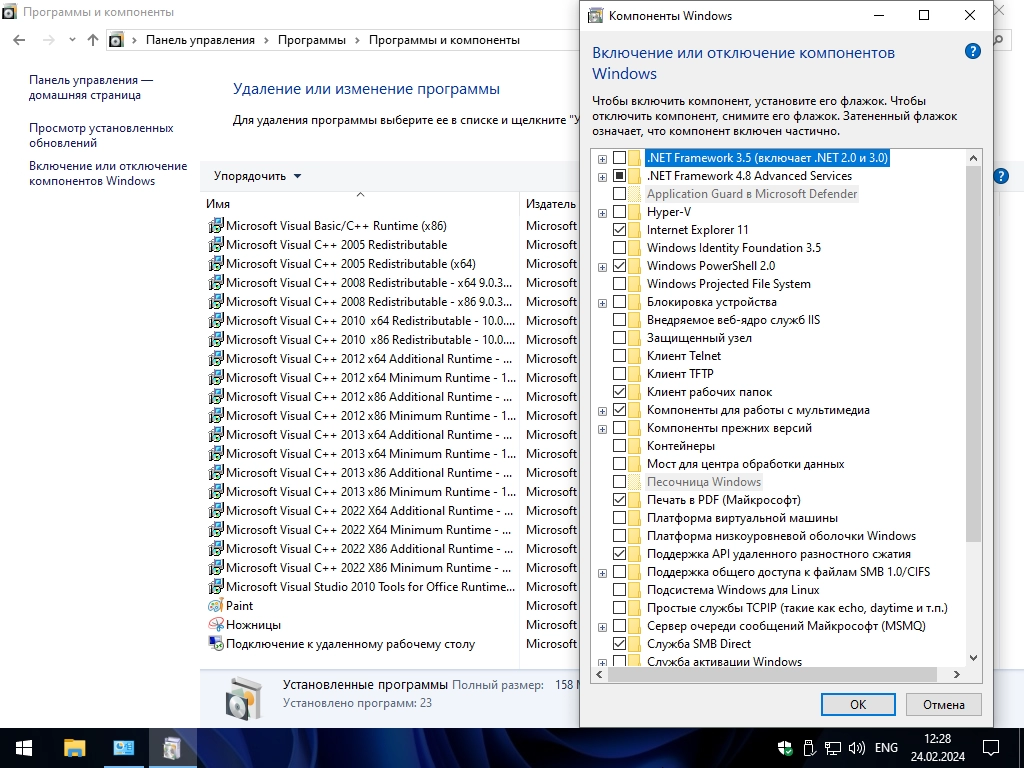Enable the .NET Framework 3.5 checkbox

point(619,158)
